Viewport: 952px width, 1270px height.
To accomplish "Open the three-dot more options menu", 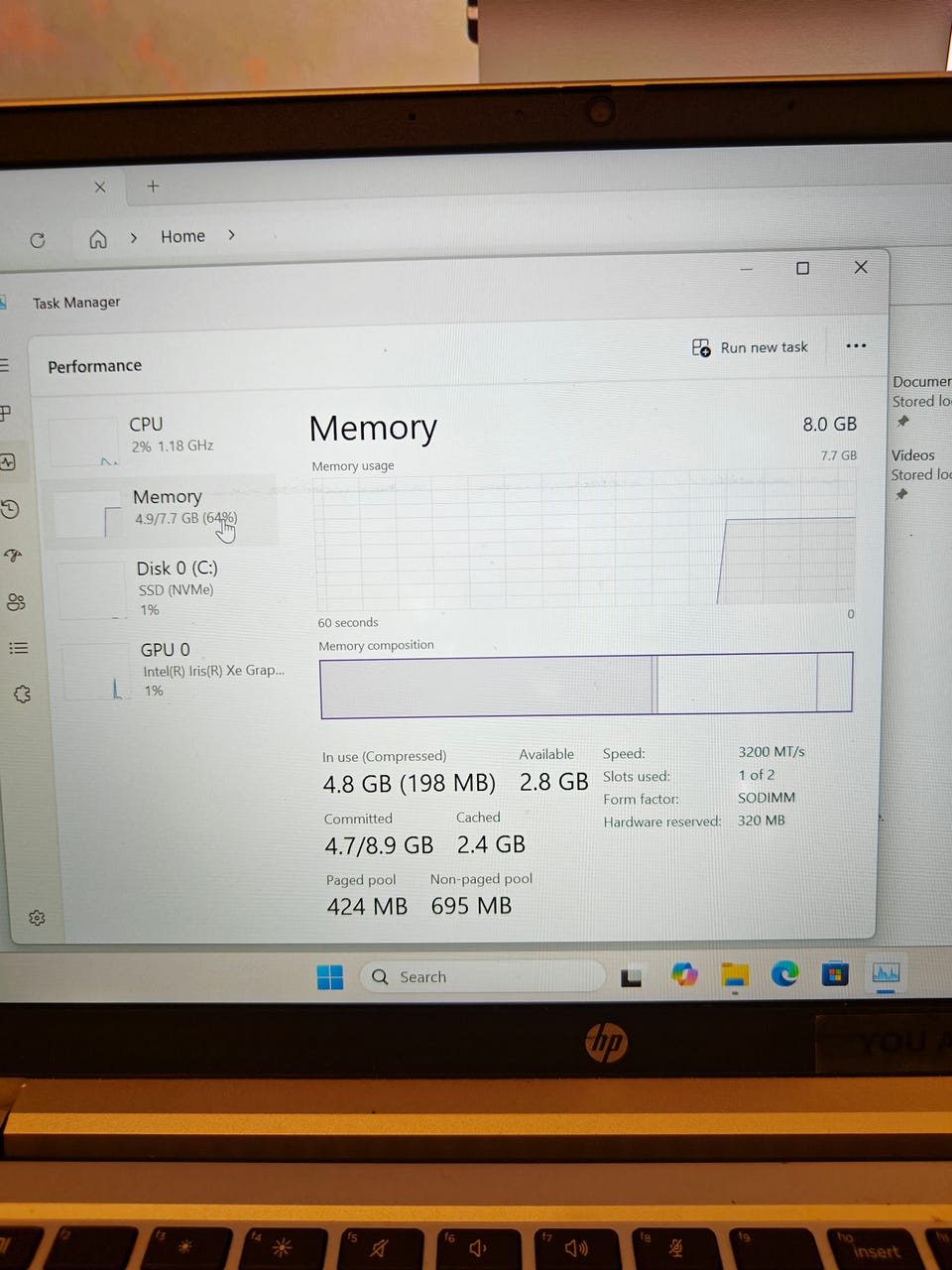I will (856, 345).
